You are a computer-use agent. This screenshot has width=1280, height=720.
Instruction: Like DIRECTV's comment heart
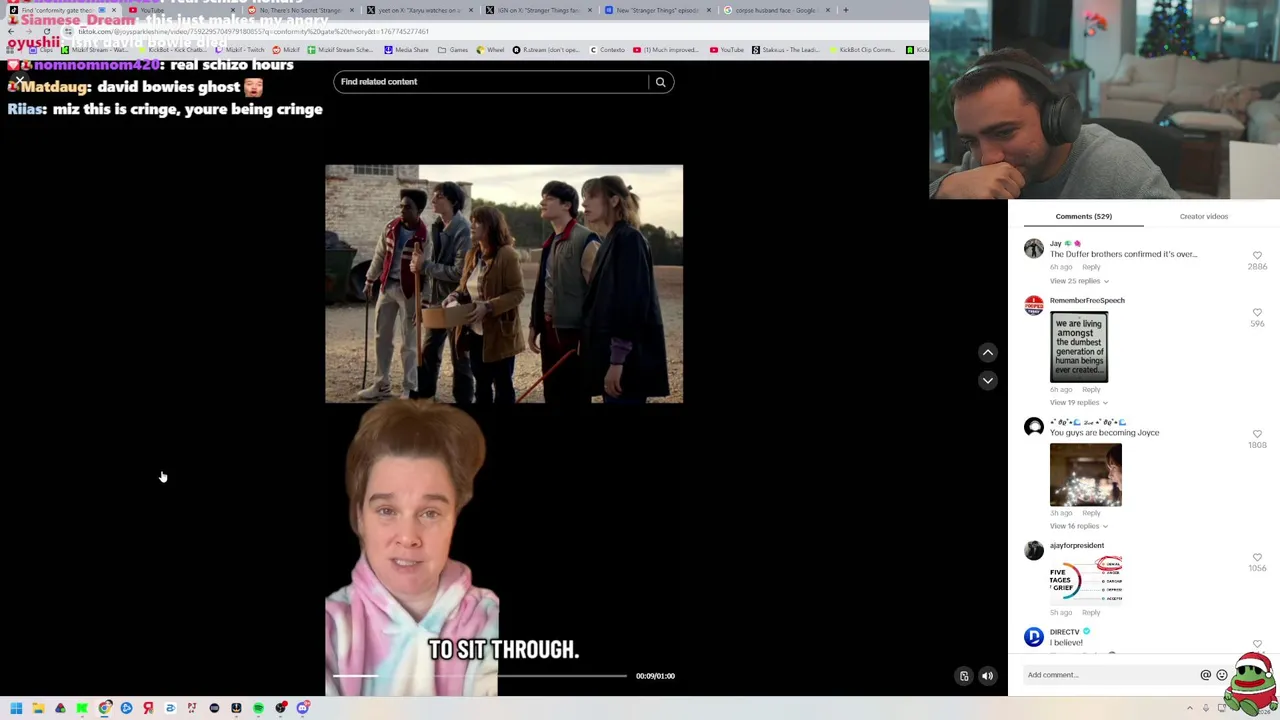1257,644
